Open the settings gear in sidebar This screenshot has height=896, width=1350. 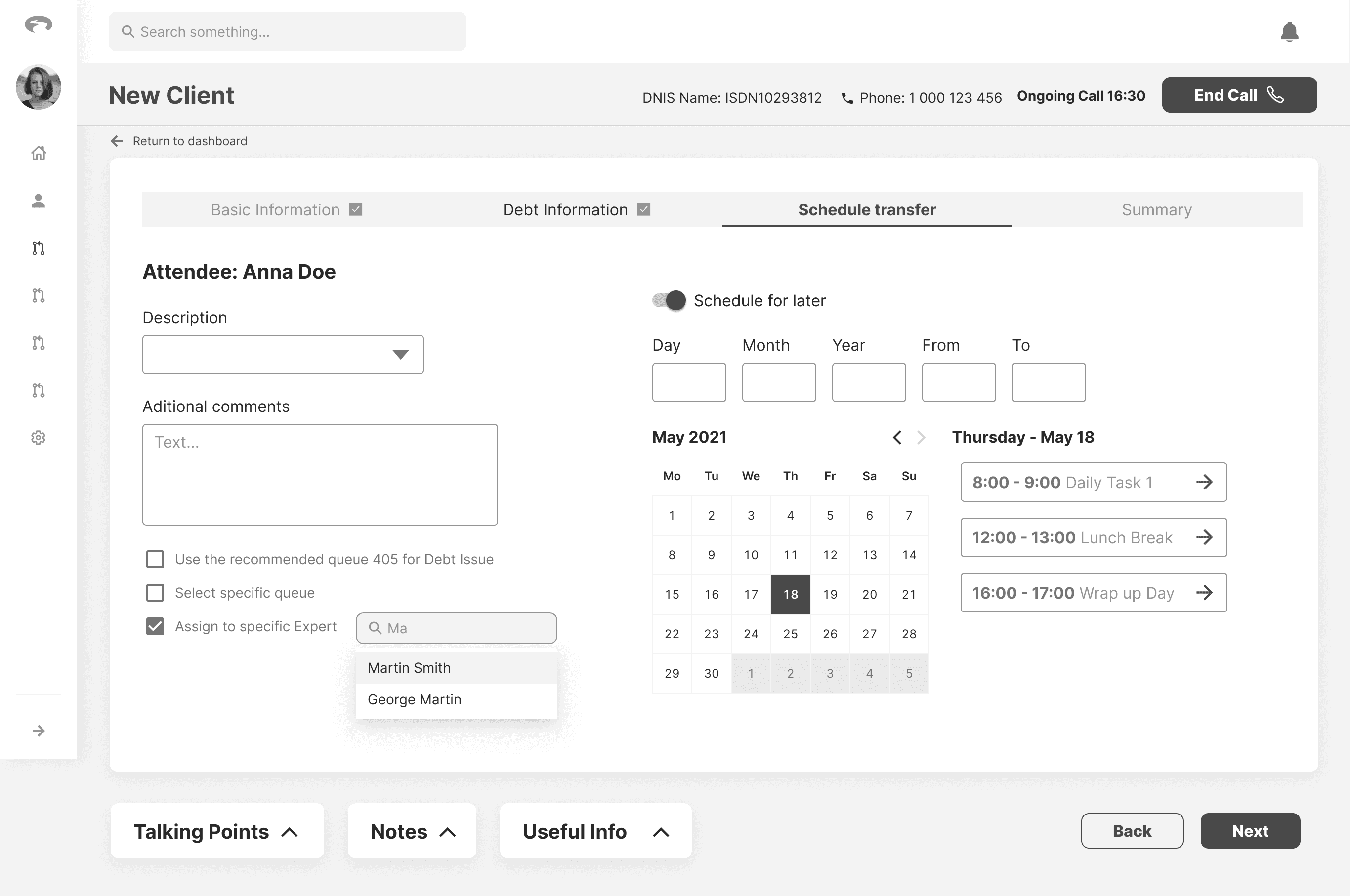[38, 438]
